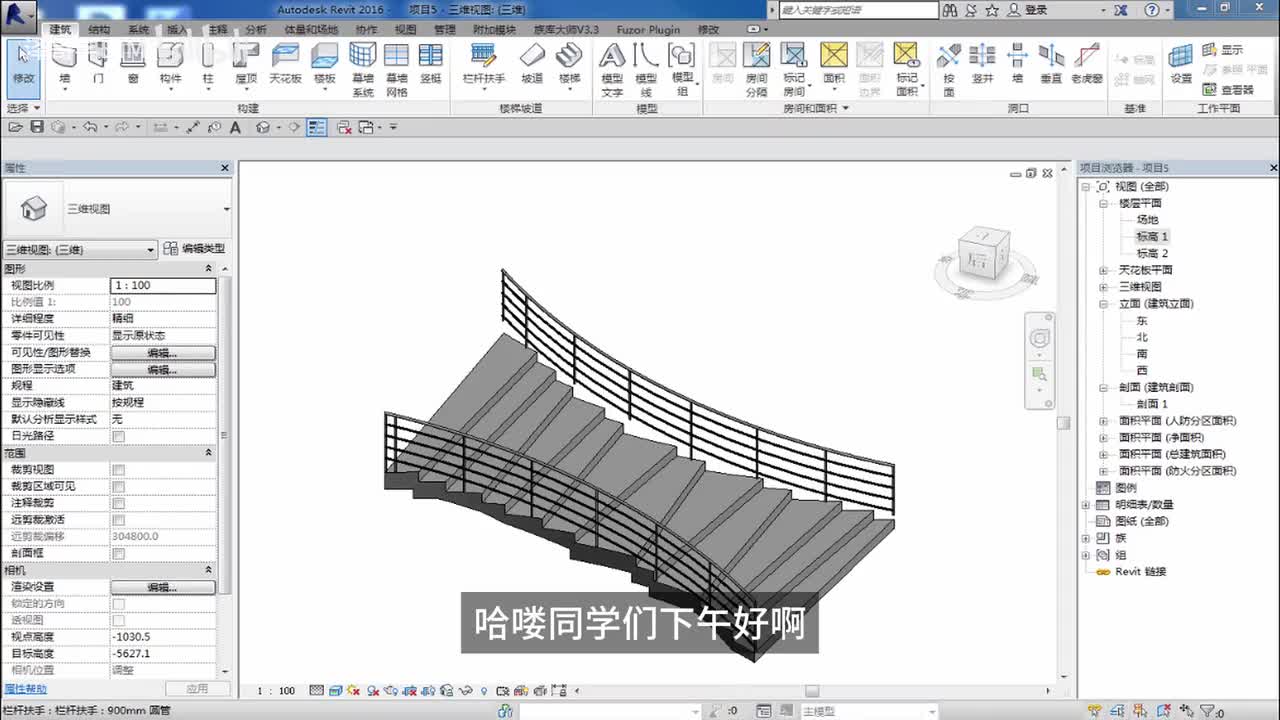Toggle the 远剪裁激活 checkbox

[x=119, y=520]
